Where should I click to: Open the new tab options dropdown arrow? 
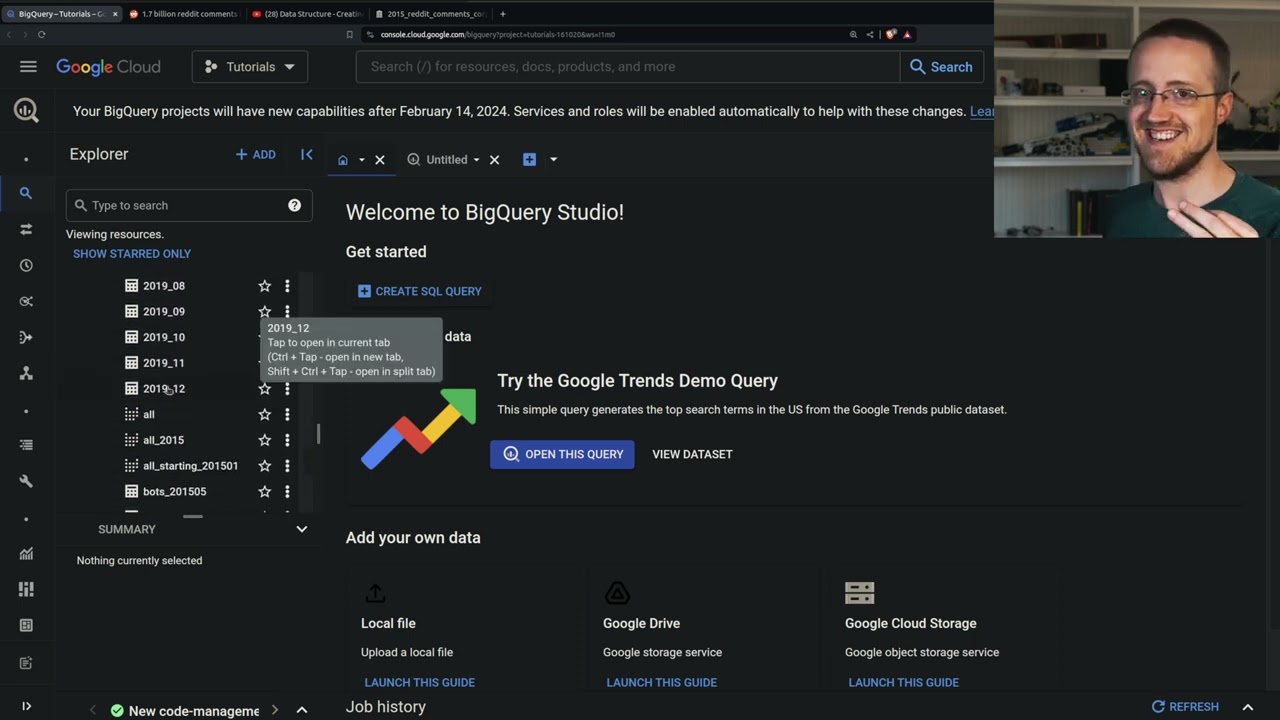pyautogui.click(x=553, y=160)
